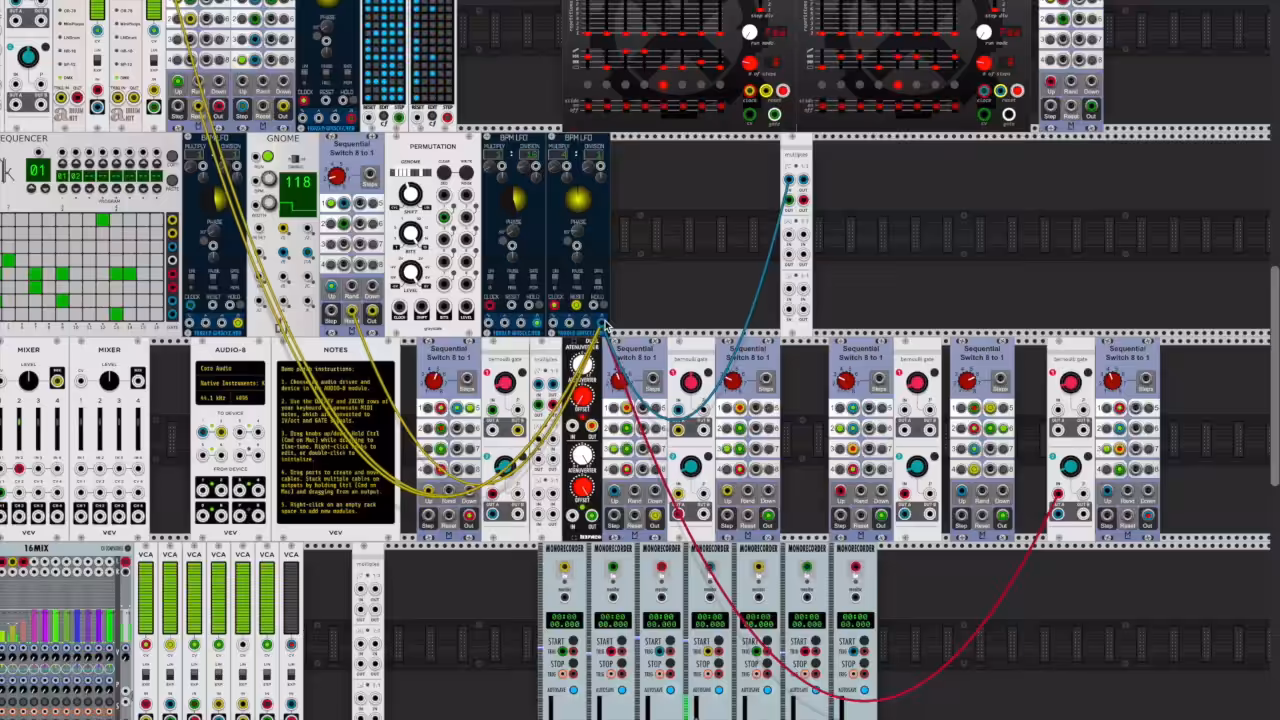The image size is (1280, 720).
Task: Click the time display on the first Monorecorder
Action: coord(564,620)
